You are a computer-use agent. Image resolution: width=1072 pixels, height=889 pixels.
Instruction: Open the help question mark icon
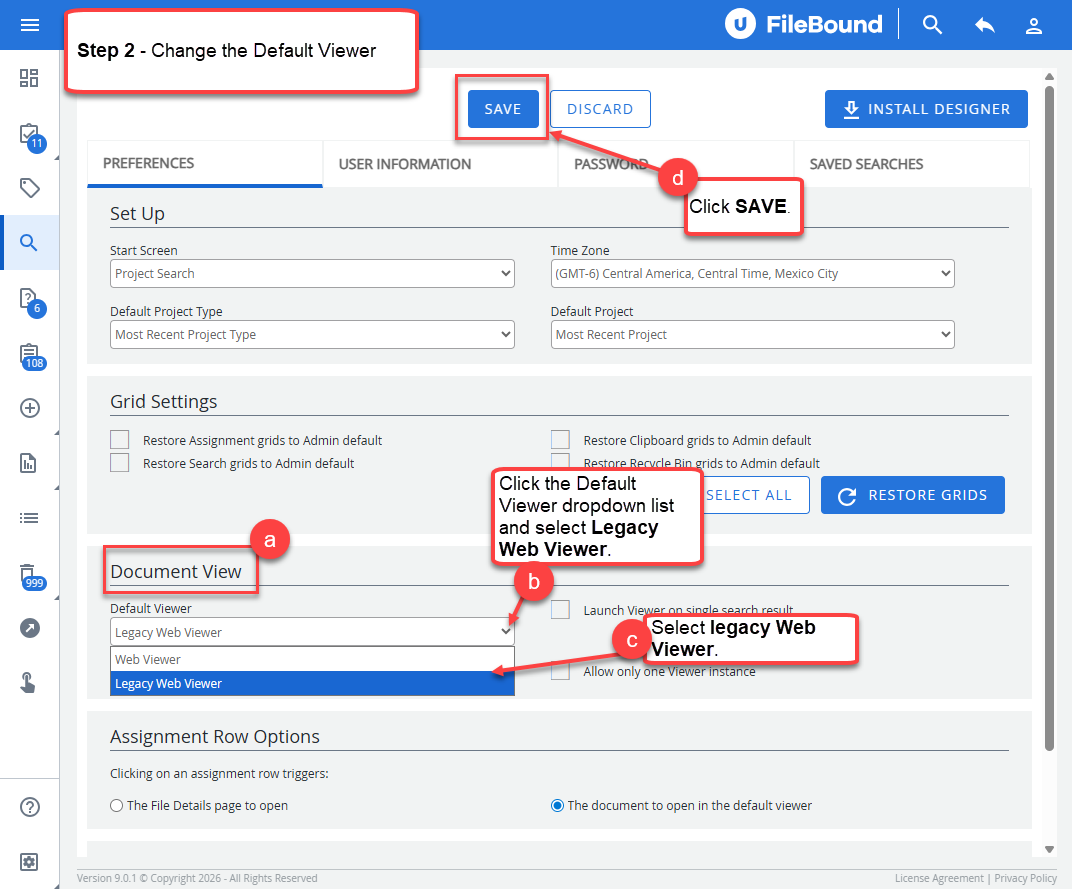tap(29, 807)
